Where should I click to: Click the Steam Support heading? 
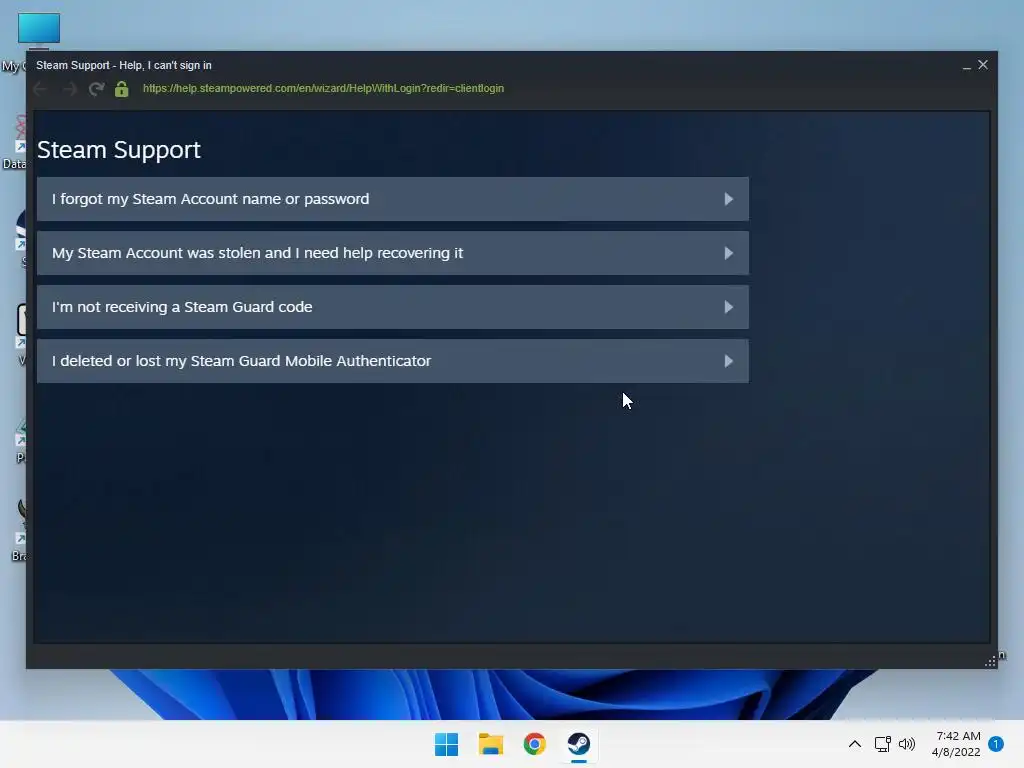pos(119,150)
